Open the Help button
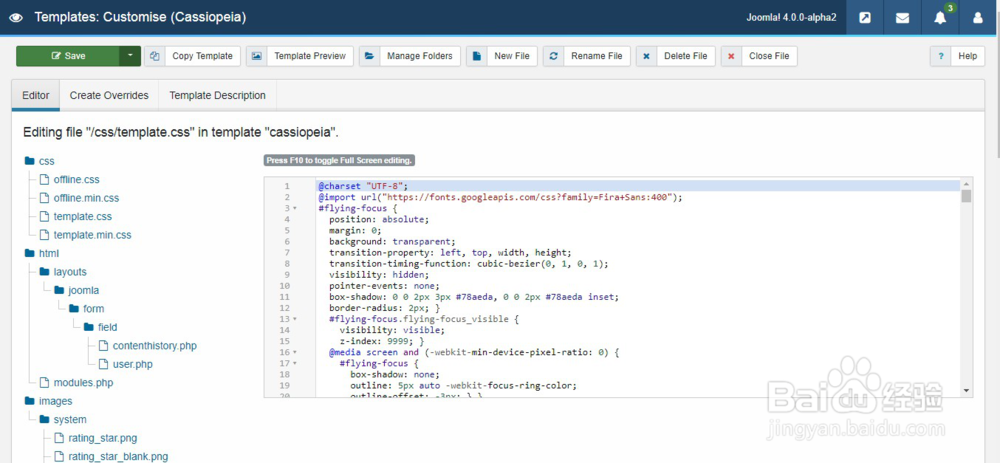 (958, 56)
